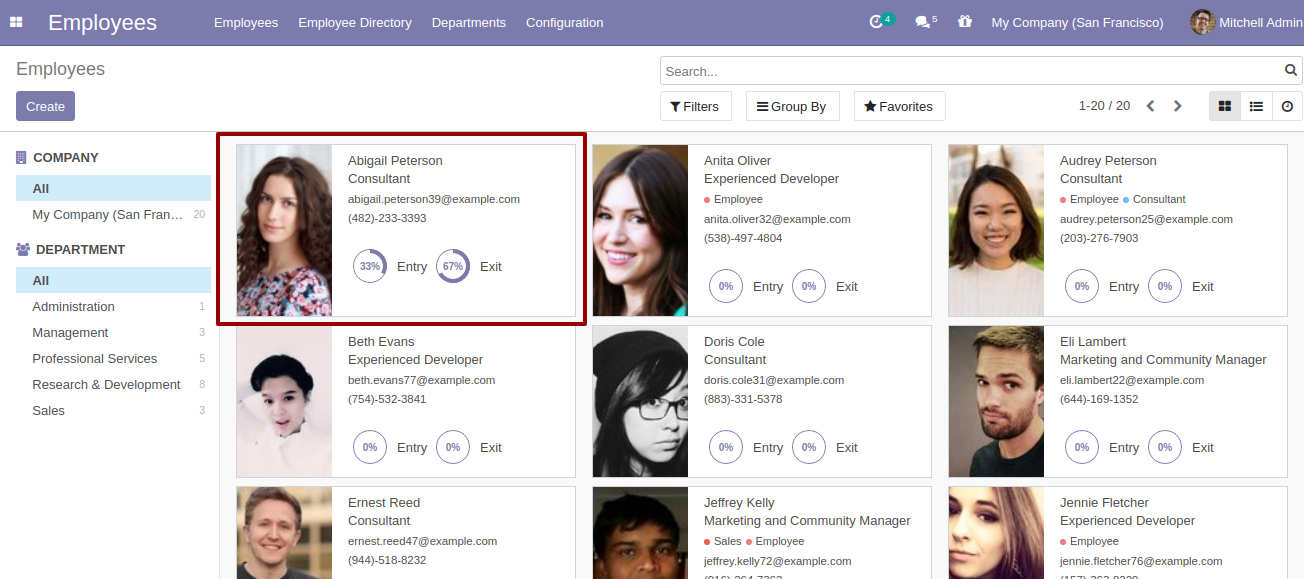Click beth.evans77@example.com email
The height and width of the screenshot is (579, 1304).
[x=422, y=380]
